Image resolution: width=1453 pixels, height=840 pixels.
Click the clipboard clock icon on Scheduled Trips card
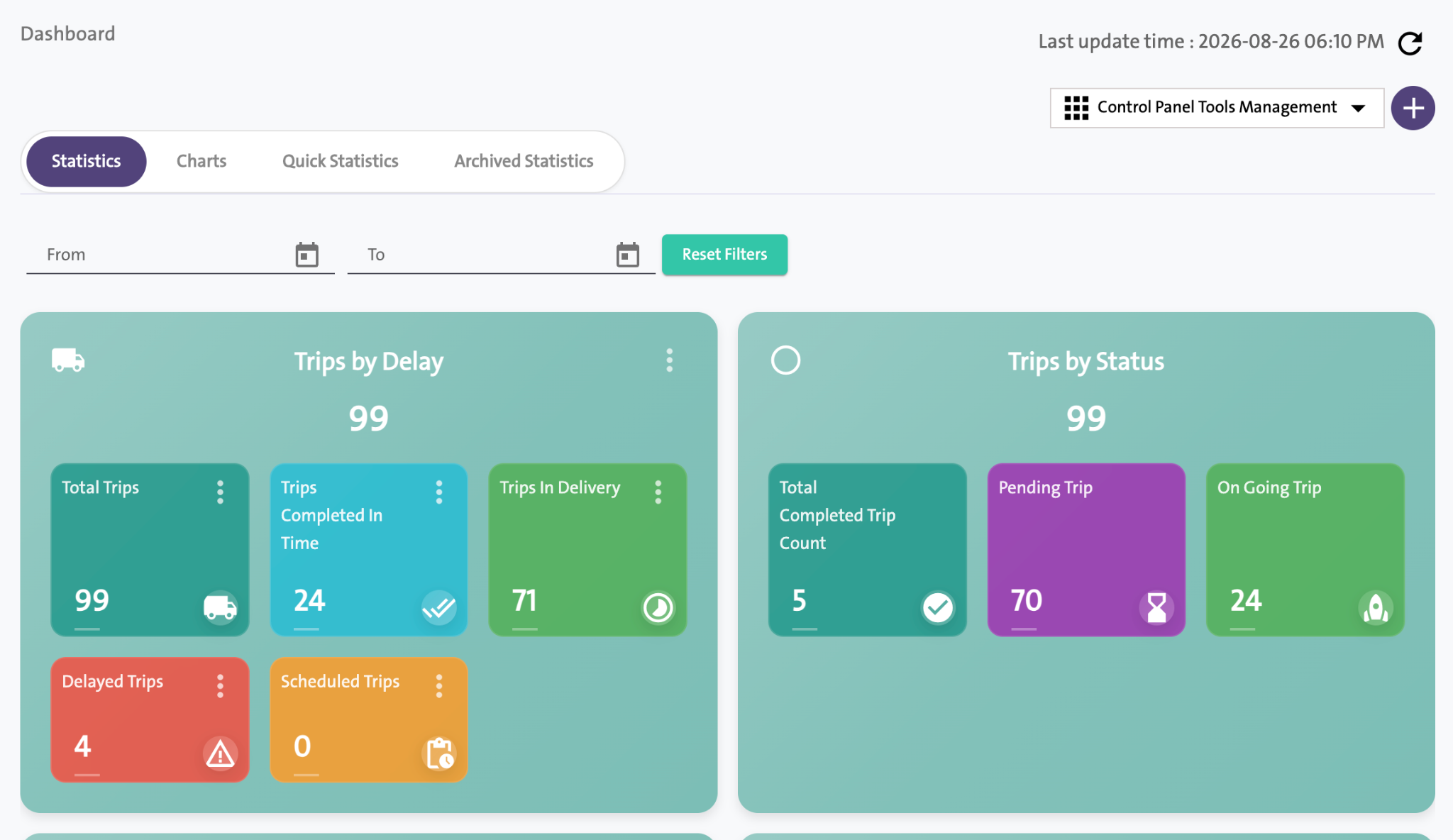(x=439, y=753)
